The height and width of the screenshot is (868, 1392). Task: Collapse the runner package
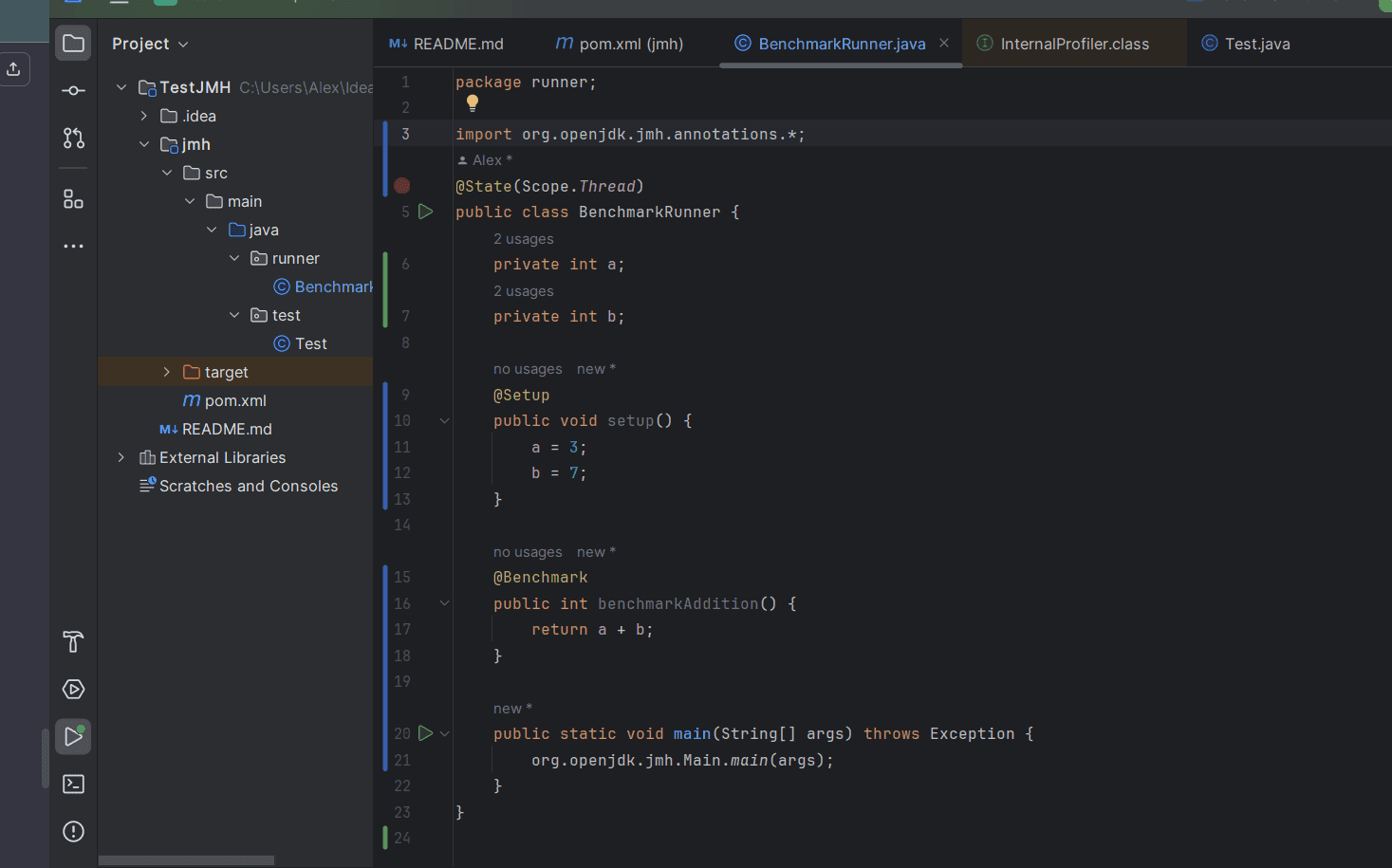(234, 258)
